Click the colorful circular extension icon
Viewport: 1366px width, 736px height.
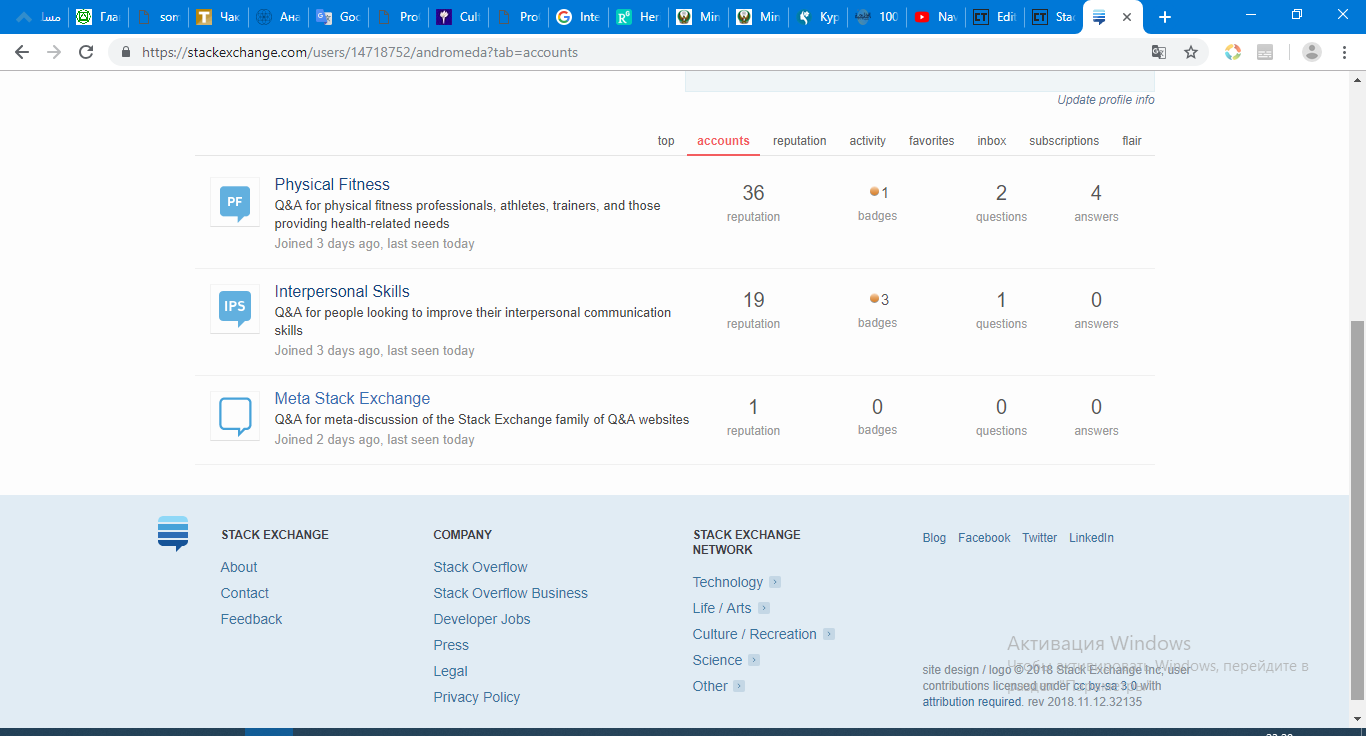tap(1233, 52)
